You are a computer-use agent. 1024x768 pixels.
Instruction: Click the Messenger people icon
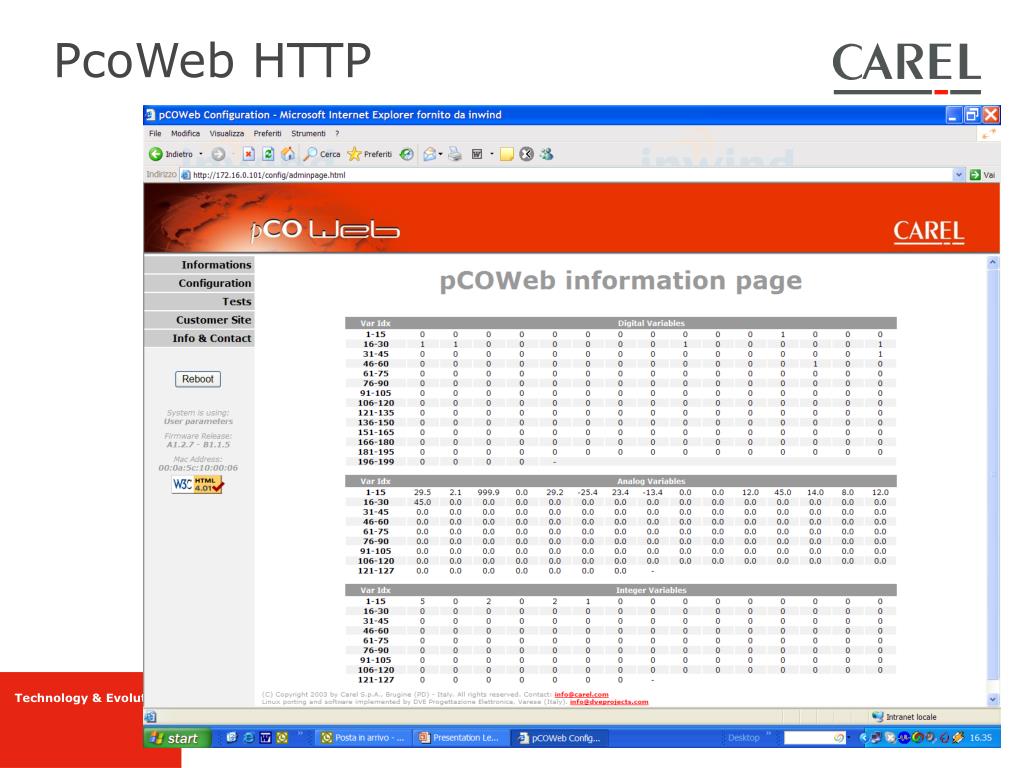[x=547, y=154]
